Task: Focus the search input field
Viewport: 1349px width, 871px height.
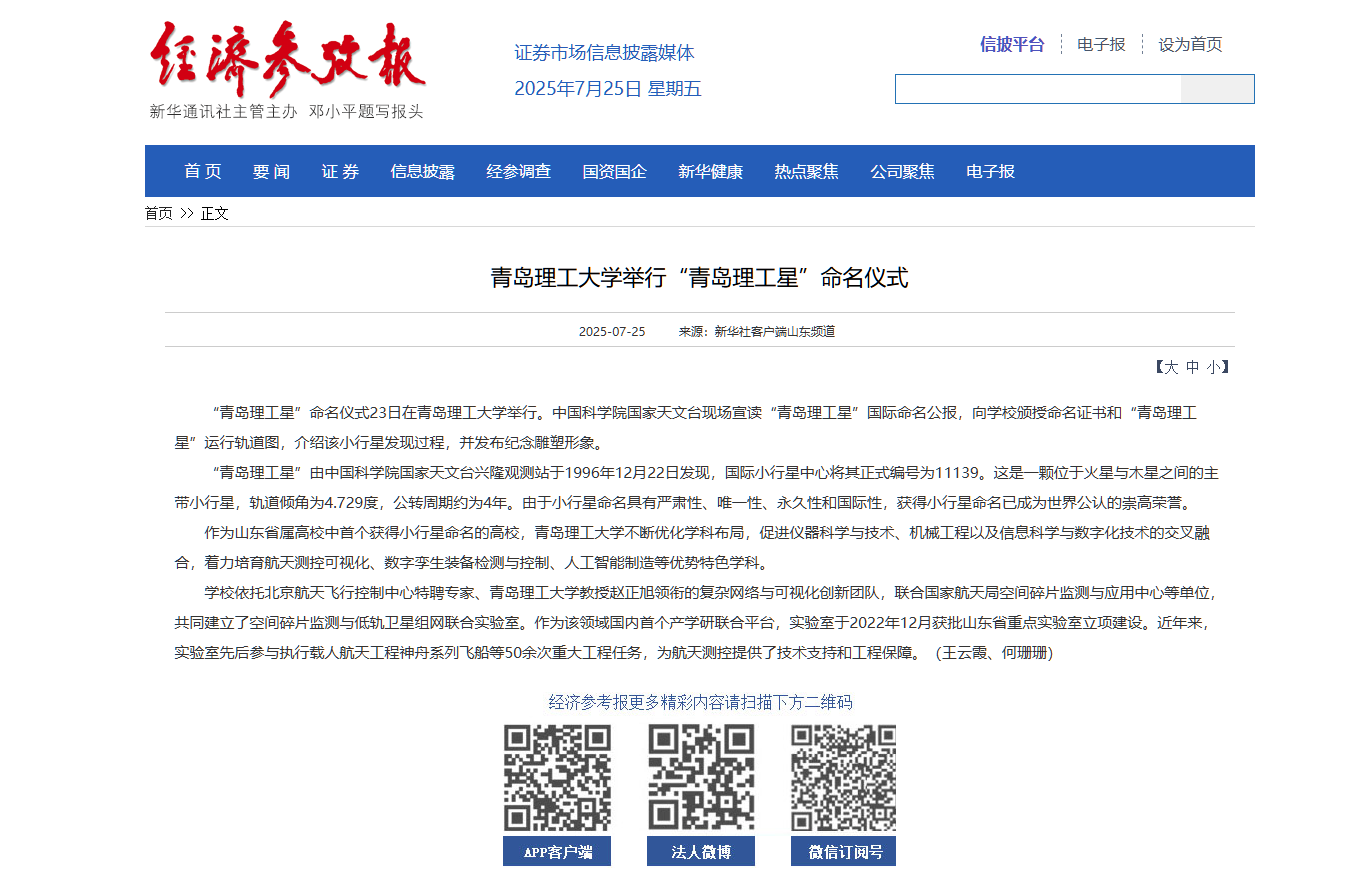Action: tap(1037, 89)
